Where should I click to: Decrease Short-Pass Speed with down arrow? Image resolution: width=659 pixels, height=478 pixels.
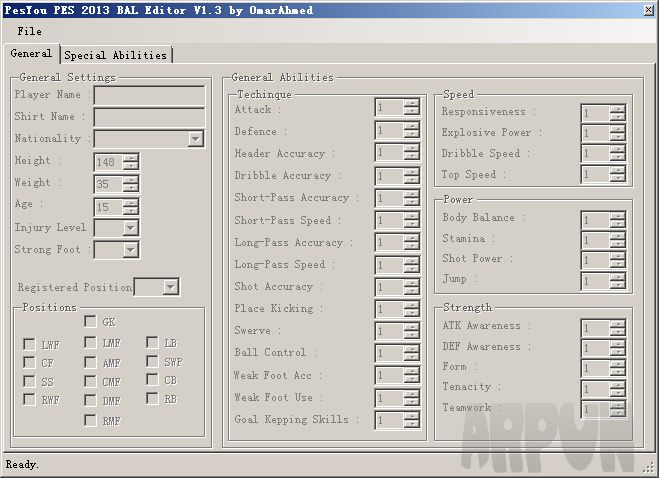click(x=411, y=224)
